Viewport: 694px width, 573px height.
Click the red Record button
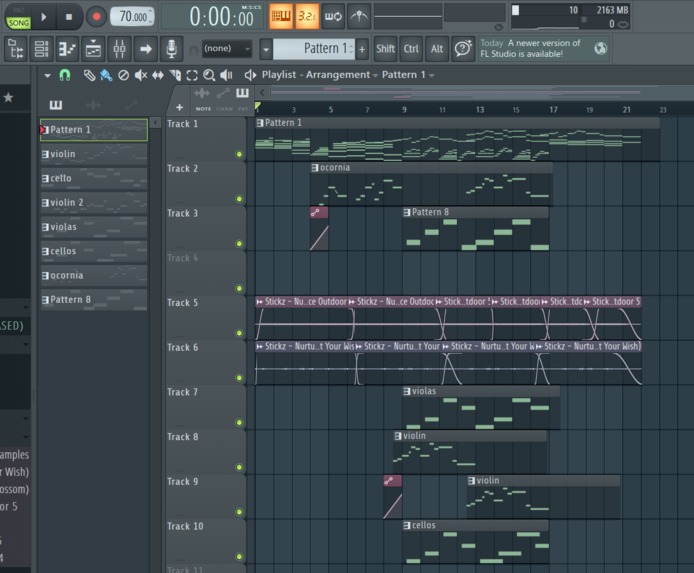pyautogui.click(x=96, y=17)
